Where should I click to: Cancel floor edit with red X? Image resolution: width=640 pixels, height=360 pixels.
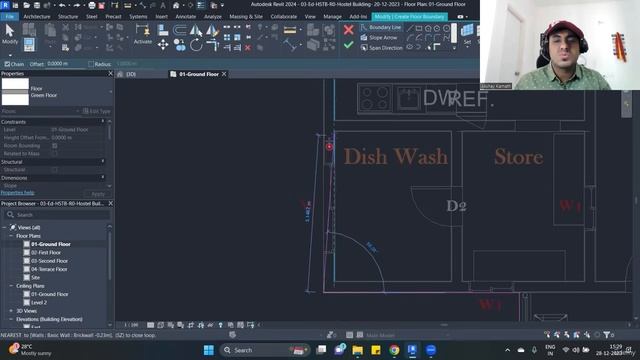[x=348, y=30]
